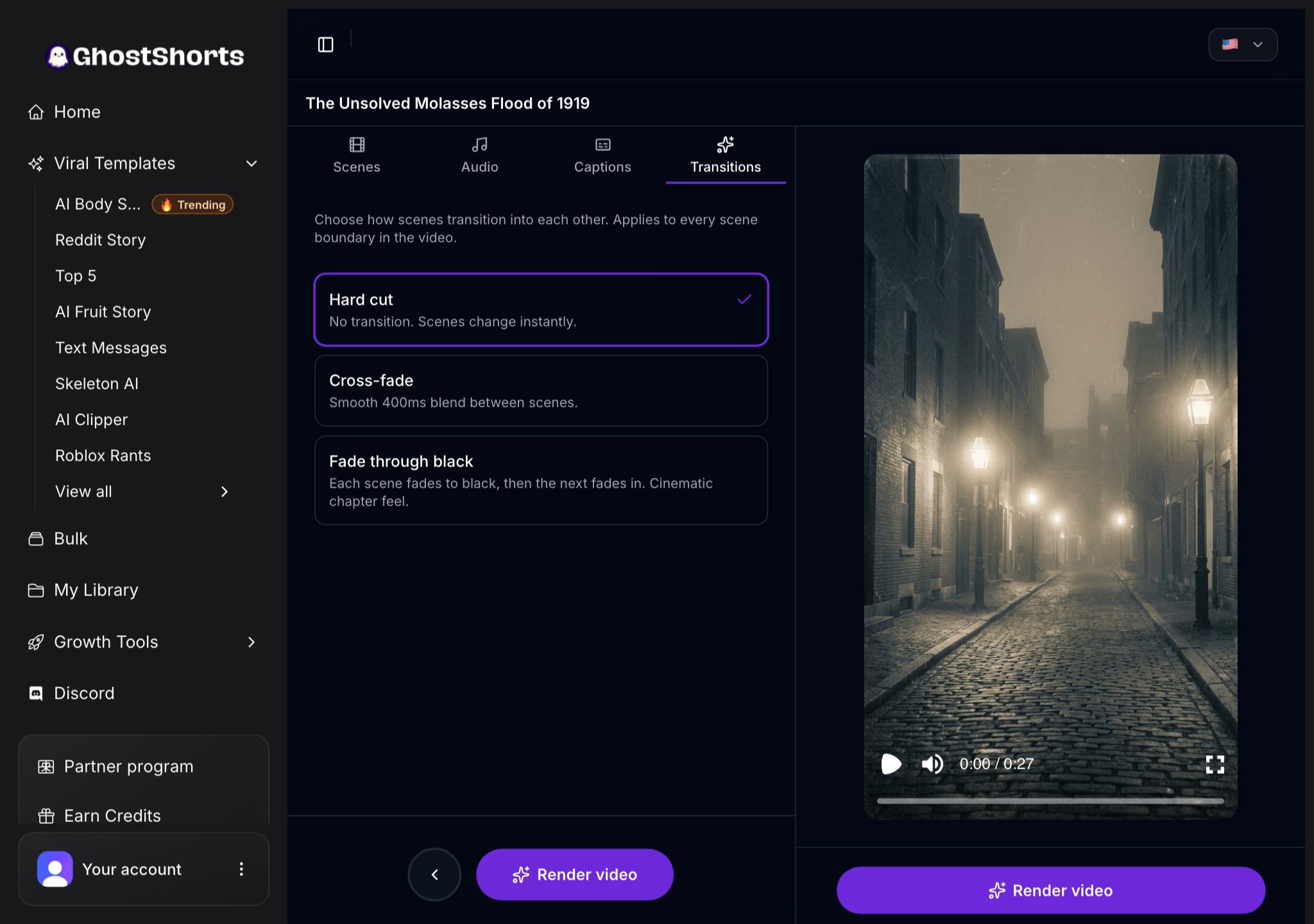This screenshot has height=924, width=1314.
Task: Click the Partner program icon
Action: click(46, 767)
